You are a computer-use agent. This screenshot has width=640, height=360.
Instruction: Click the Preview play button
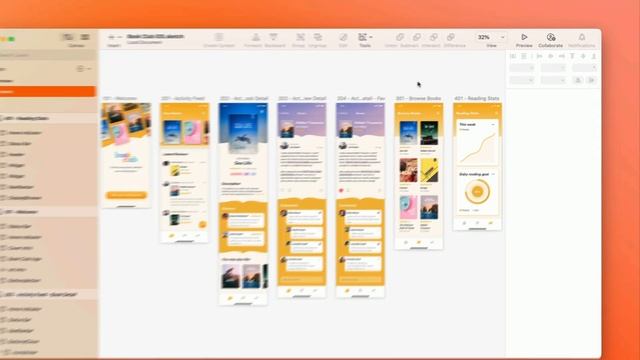coord(524,38)
